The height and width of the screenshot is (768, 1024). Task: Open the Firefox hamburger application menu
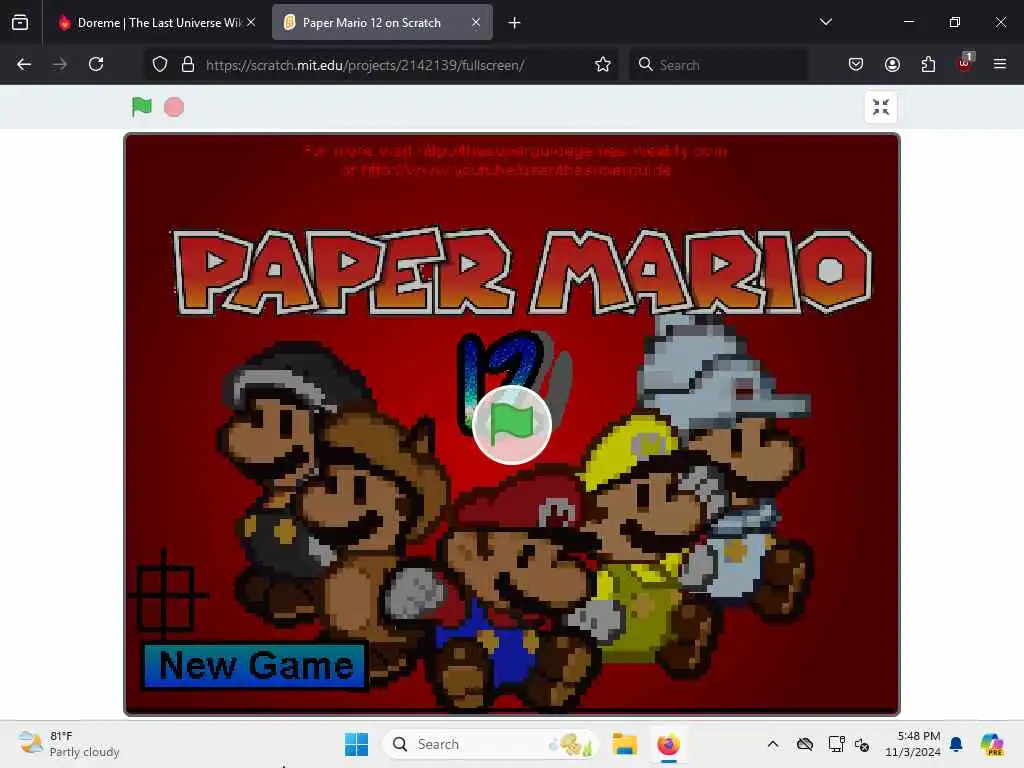pos(1000,64)
